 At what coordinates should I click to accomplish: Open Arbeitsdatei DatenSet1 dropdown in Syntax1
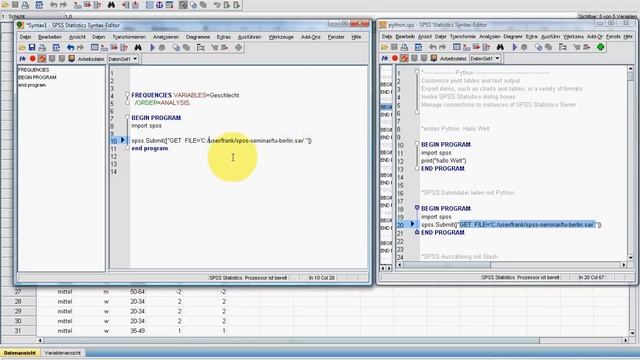click(x=123, y=59)
